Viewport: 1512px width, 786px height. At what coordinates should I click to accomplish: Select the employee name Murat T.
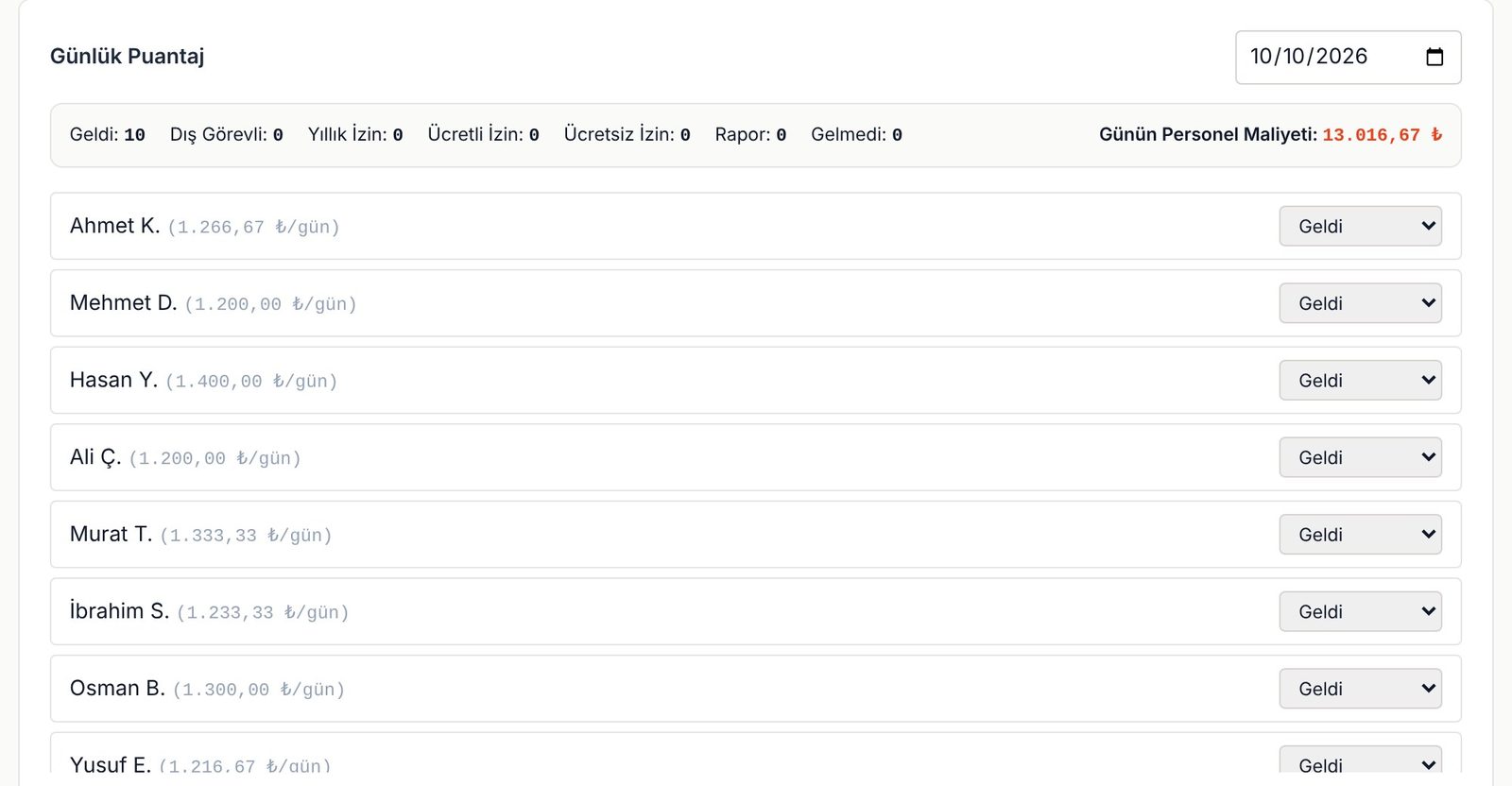(111, 535)
